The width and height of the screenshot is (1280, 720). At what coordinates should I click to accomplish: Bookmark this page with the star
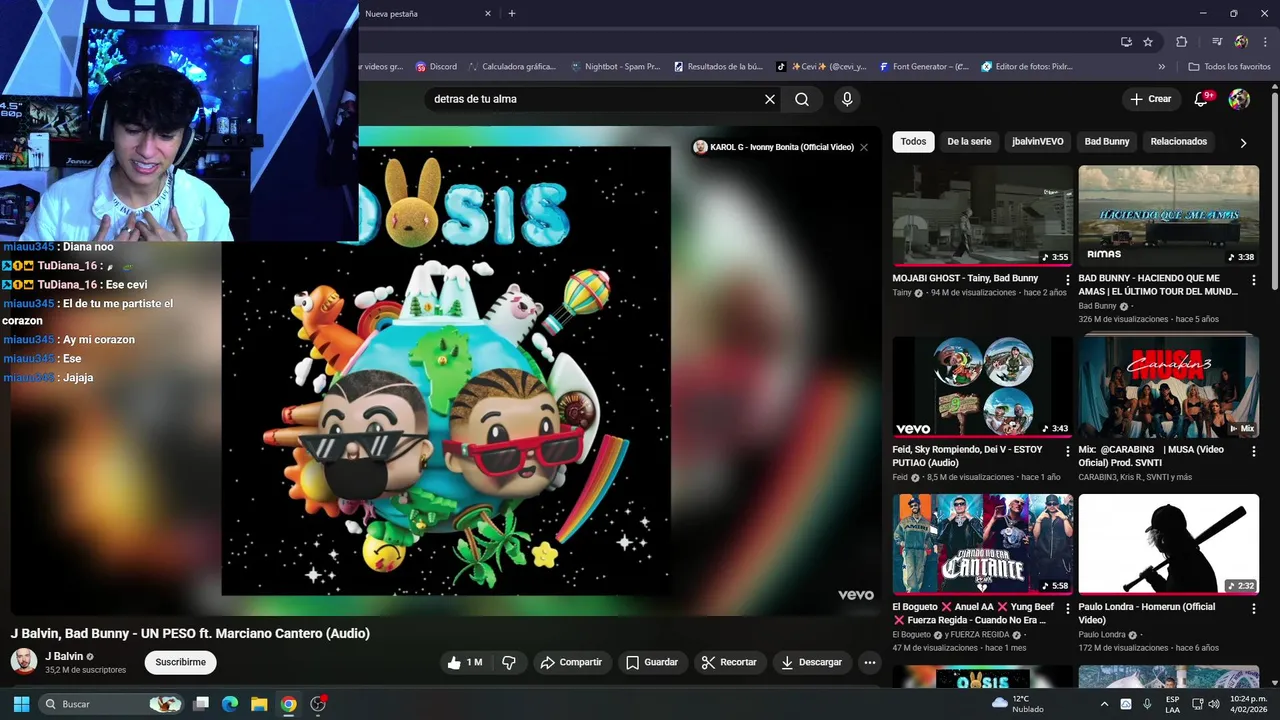tap(1148, 42)
